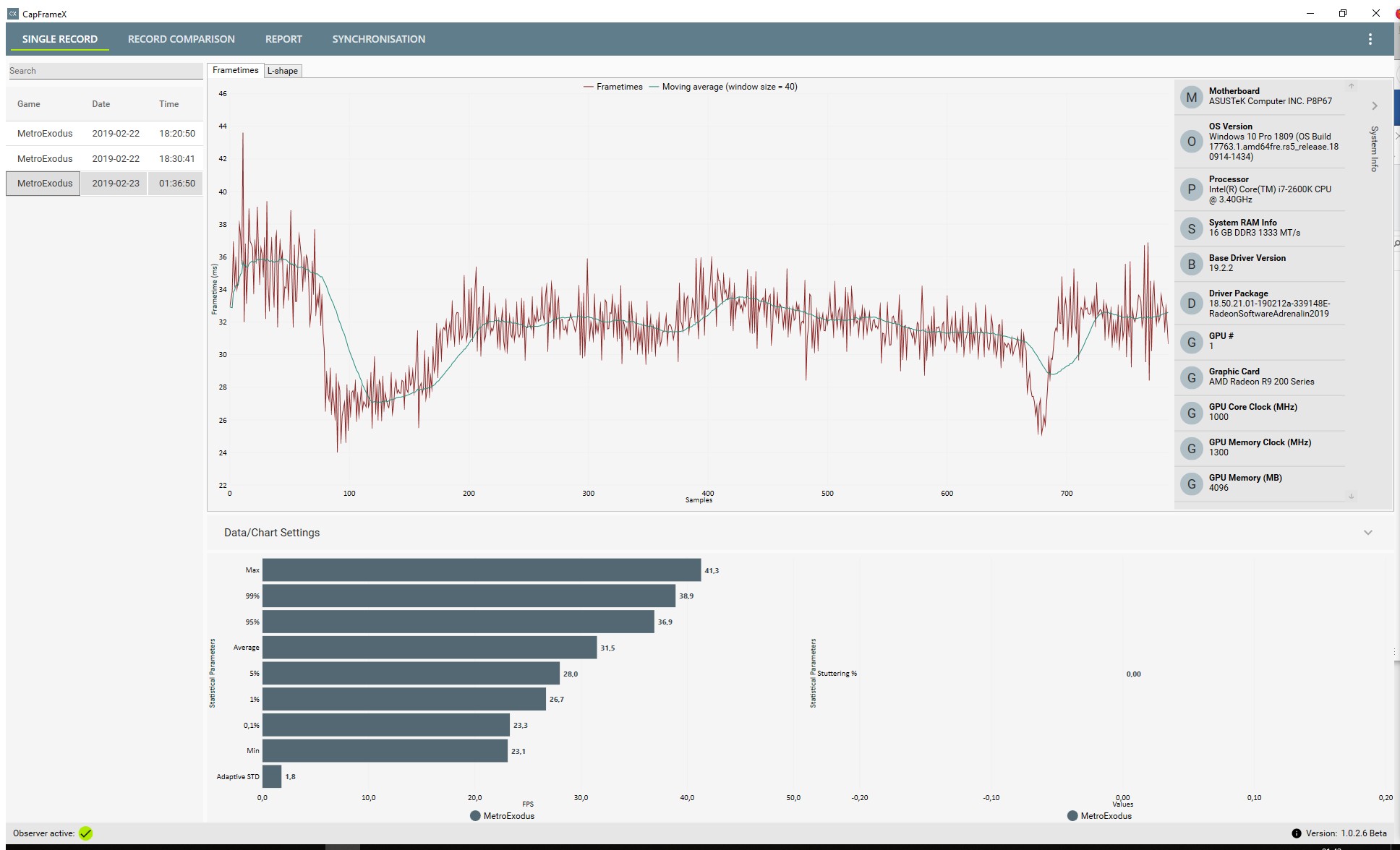Click the System RAM Info icon
This screenshot has width=1400, height=850.
point(1191,228)
